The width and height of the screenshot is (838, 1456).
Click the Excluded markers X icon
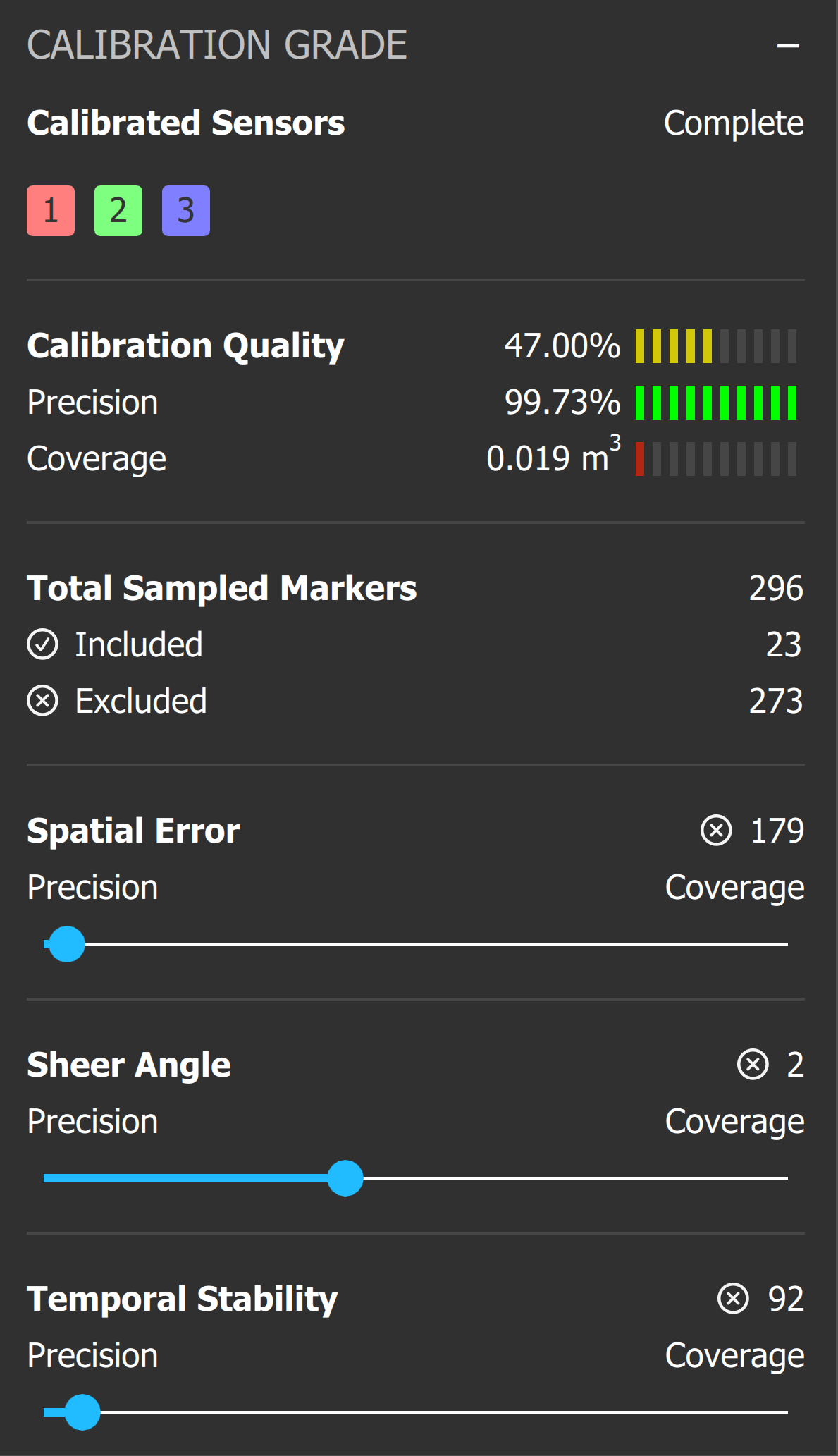pyautogui.click(x=43, y=701)
